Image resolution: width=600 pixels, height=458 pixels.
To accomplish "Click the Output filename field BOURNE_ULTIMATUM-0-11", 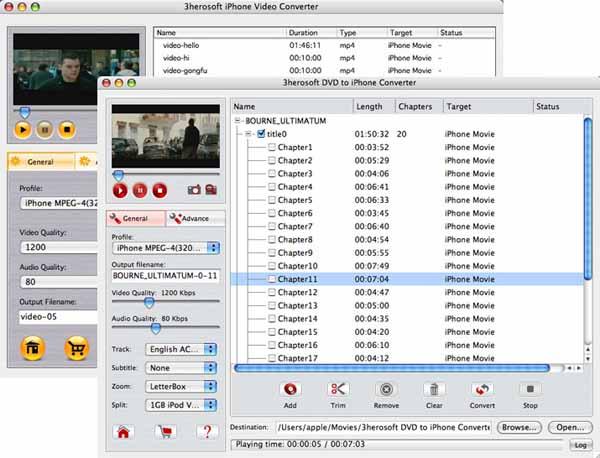I will point(166,276).
